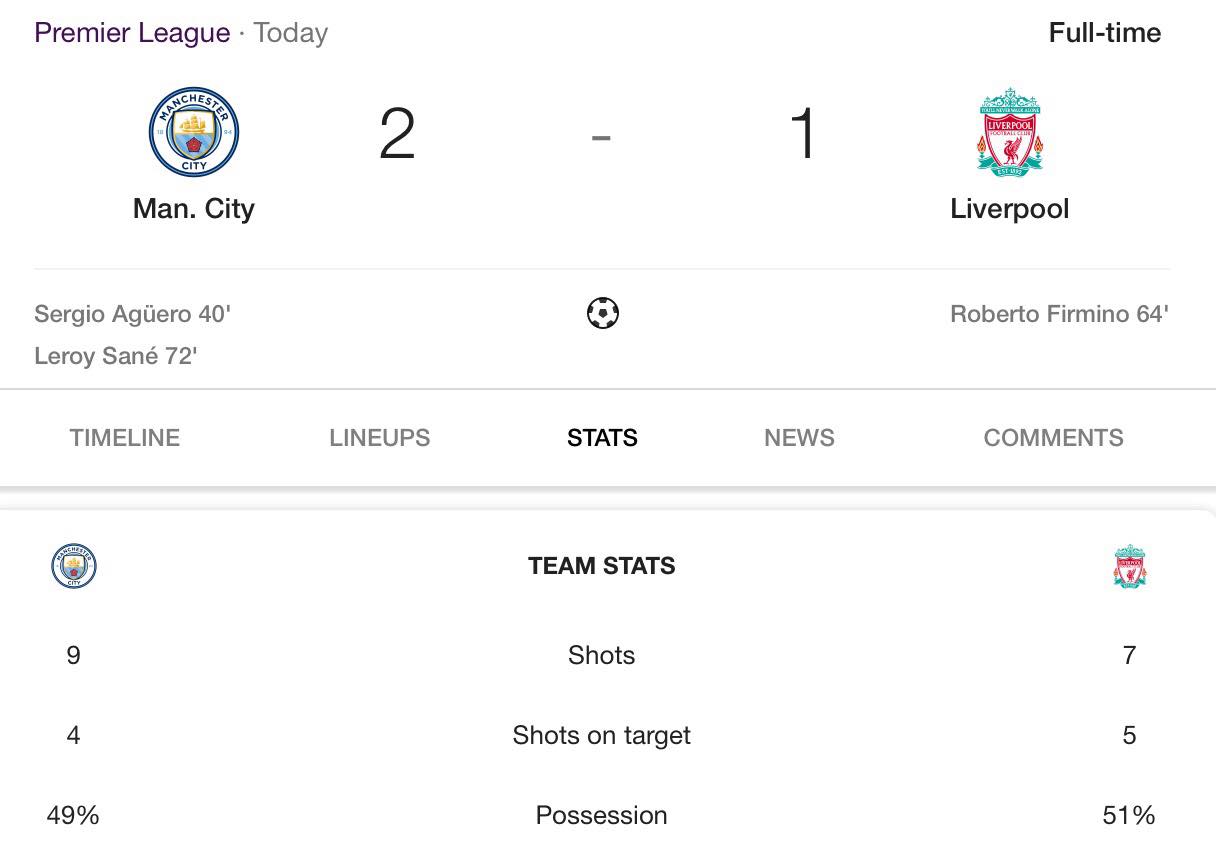The width and height of the screenshot is (1216, 863).
Task: Click the soccer ball goals icon
Action: coord(602,314)
